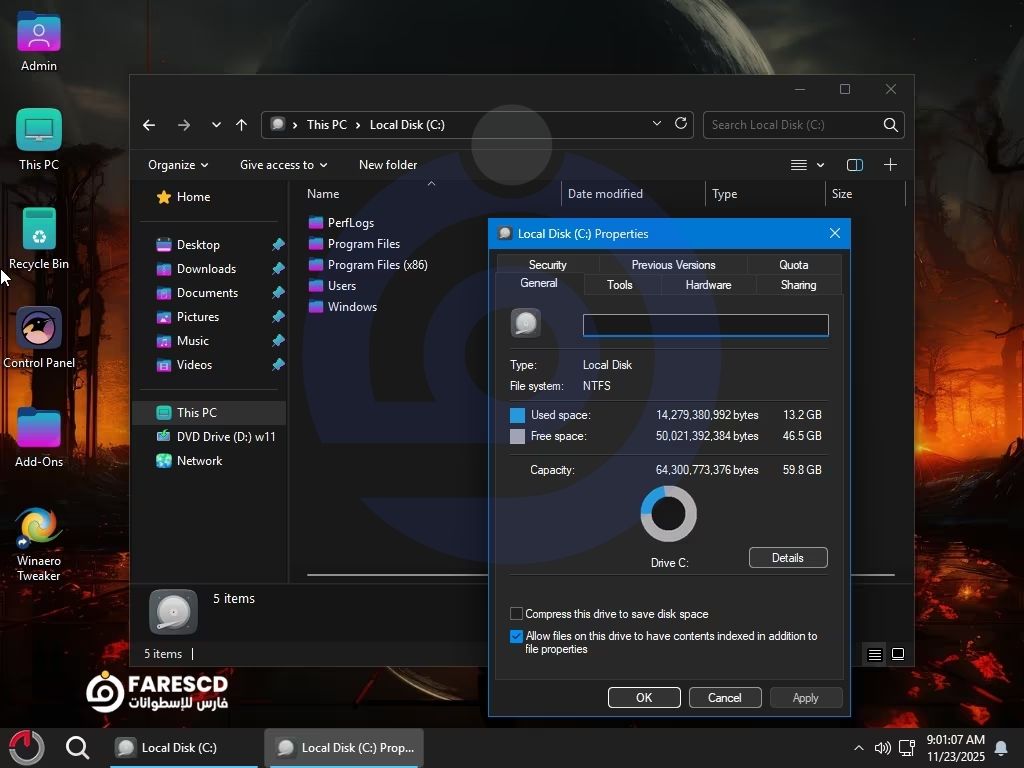Click the search magnifier icon in Explorer
This screenshot has width=1024, height=768.
[890, 125]
